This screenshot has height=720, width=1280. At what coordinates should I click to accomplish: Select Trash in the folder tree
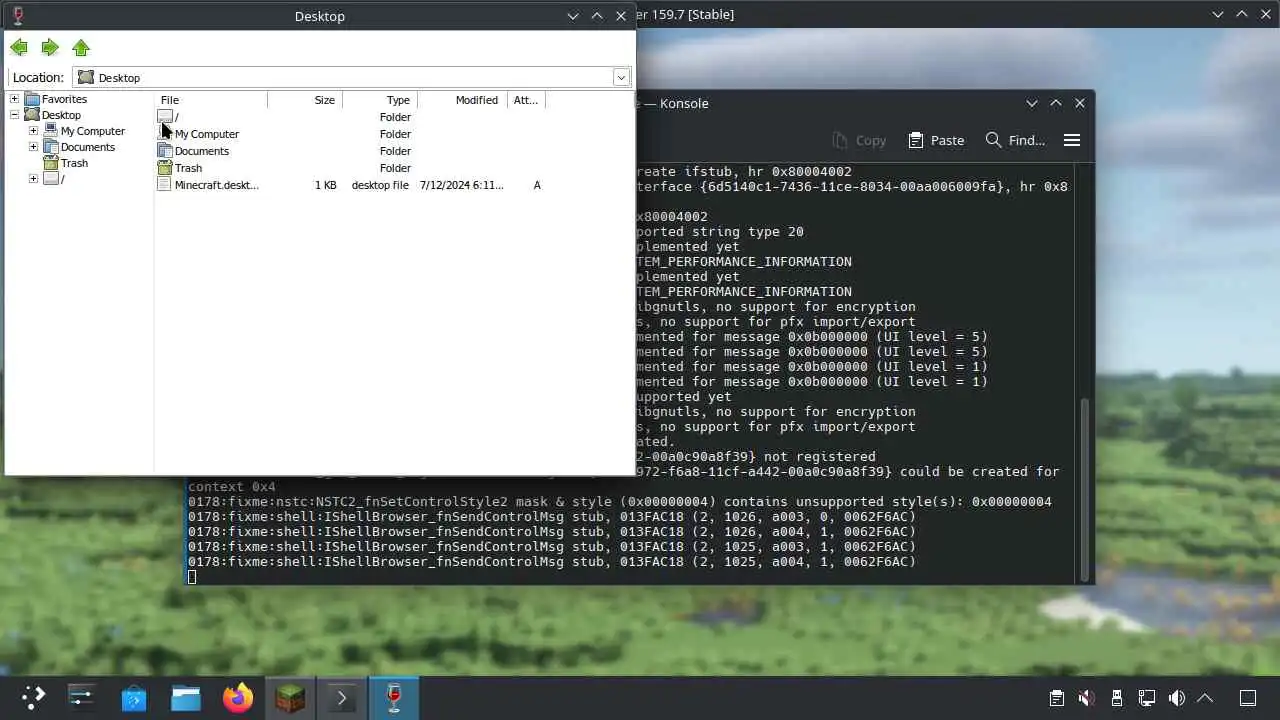coord(74,163)
